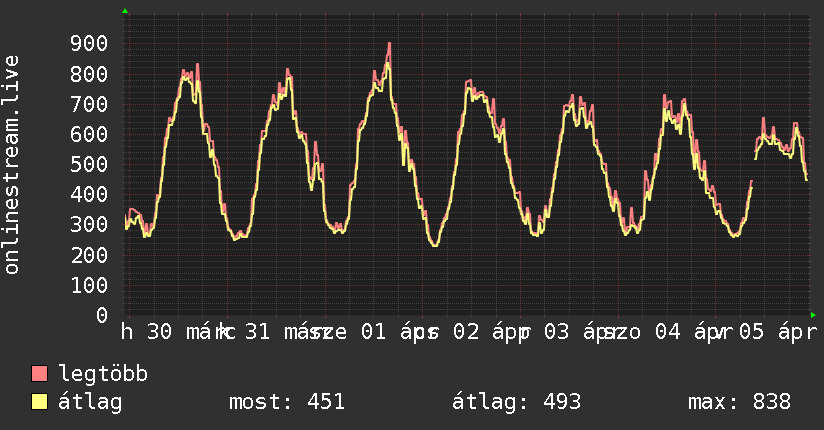Click the pink legtöbb legend swatch
Viewport: 824px width, 430px height.
click(x=39, y=373)
